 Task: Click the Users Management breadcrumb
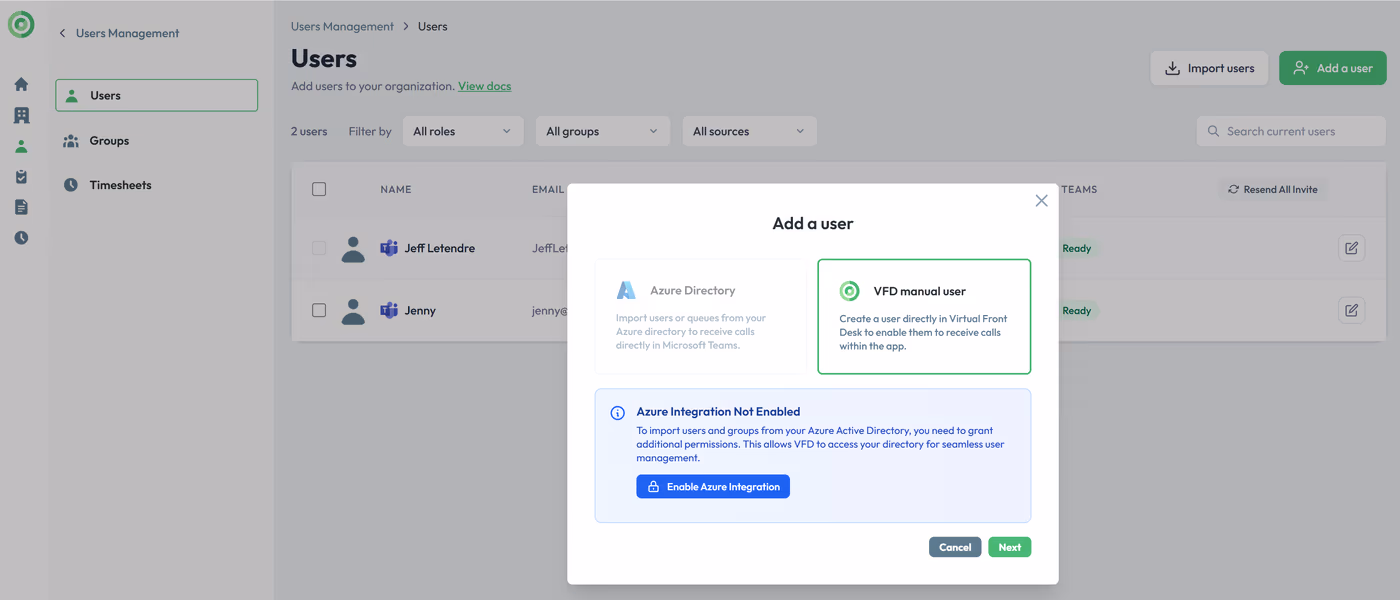(342, 26)
